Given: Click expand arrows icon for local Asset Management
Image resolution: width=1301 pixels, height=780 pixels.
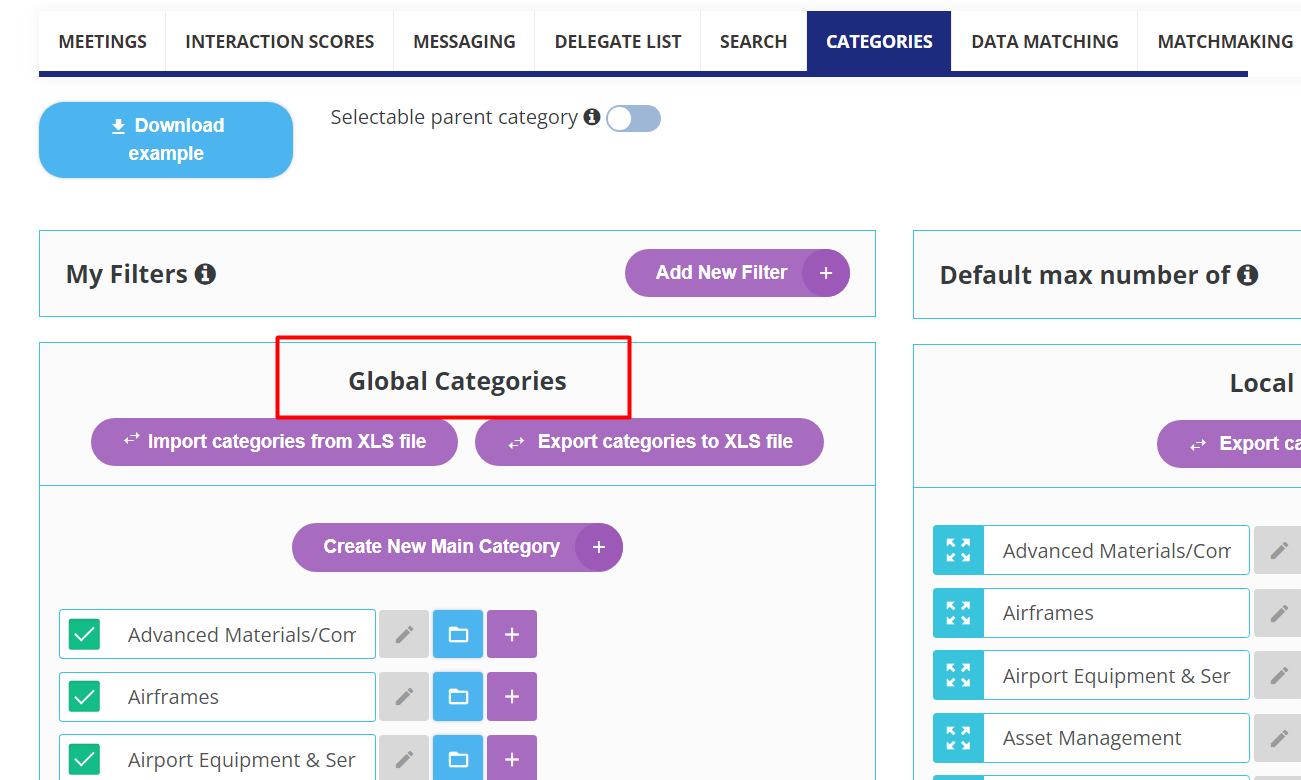Looking at the screenshot, I should [x=958, y=739].
